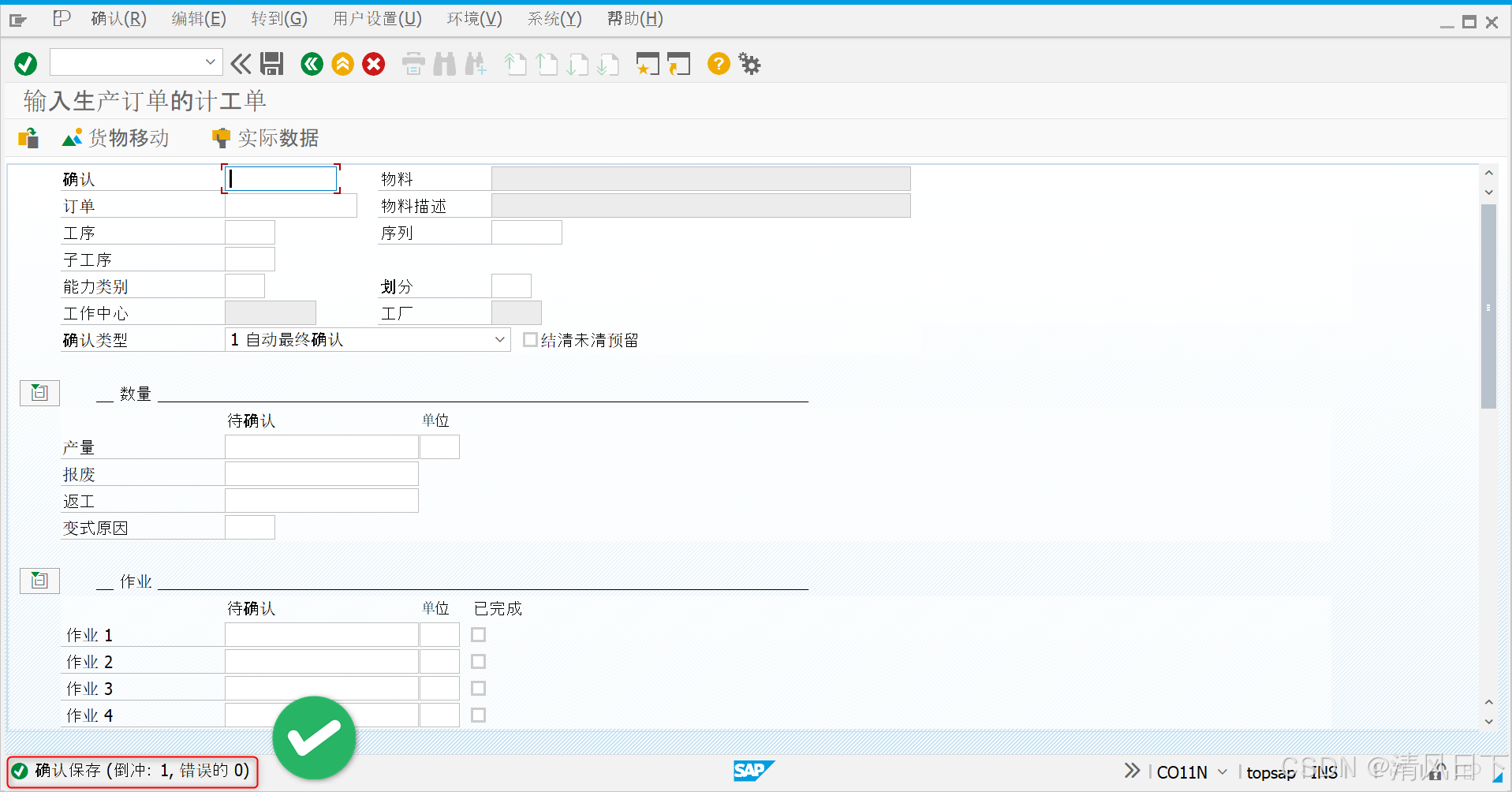The height and width of the screenshot is (792, 1512).
Task: Click the Save icon in the toolbar
Action: 271,64
